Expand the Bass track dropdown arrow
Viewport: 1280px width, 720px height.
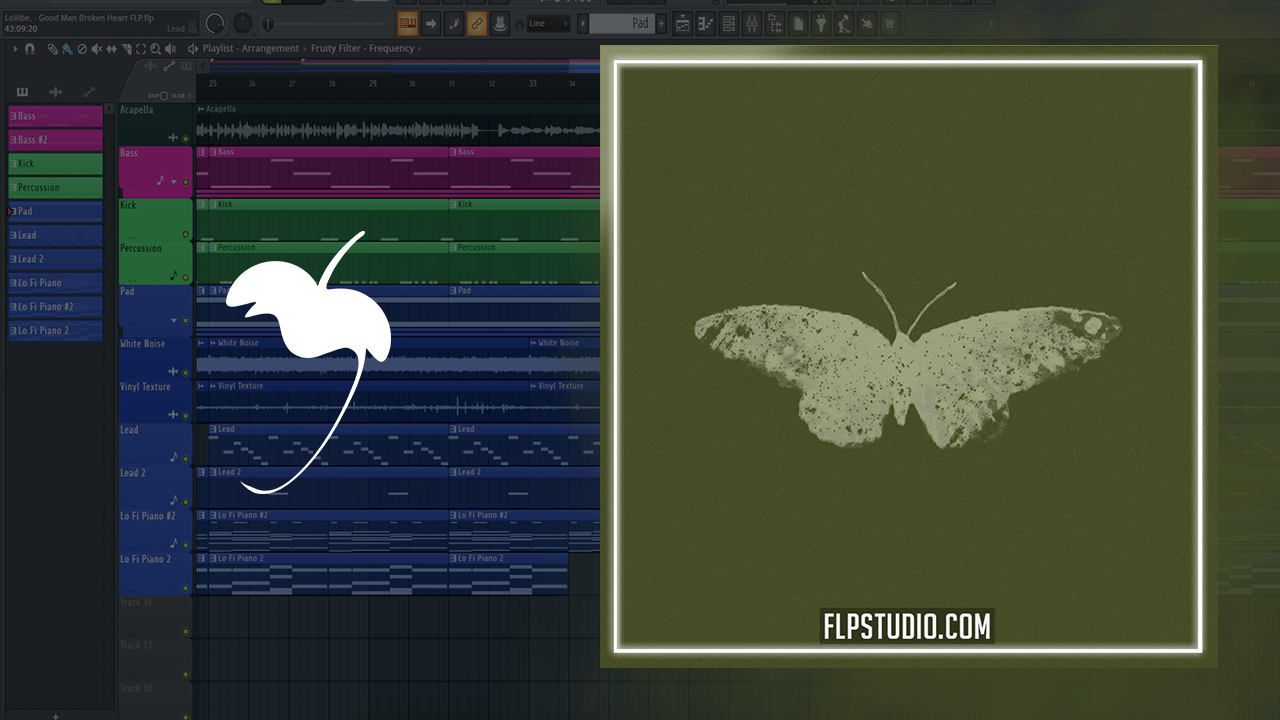174,182
